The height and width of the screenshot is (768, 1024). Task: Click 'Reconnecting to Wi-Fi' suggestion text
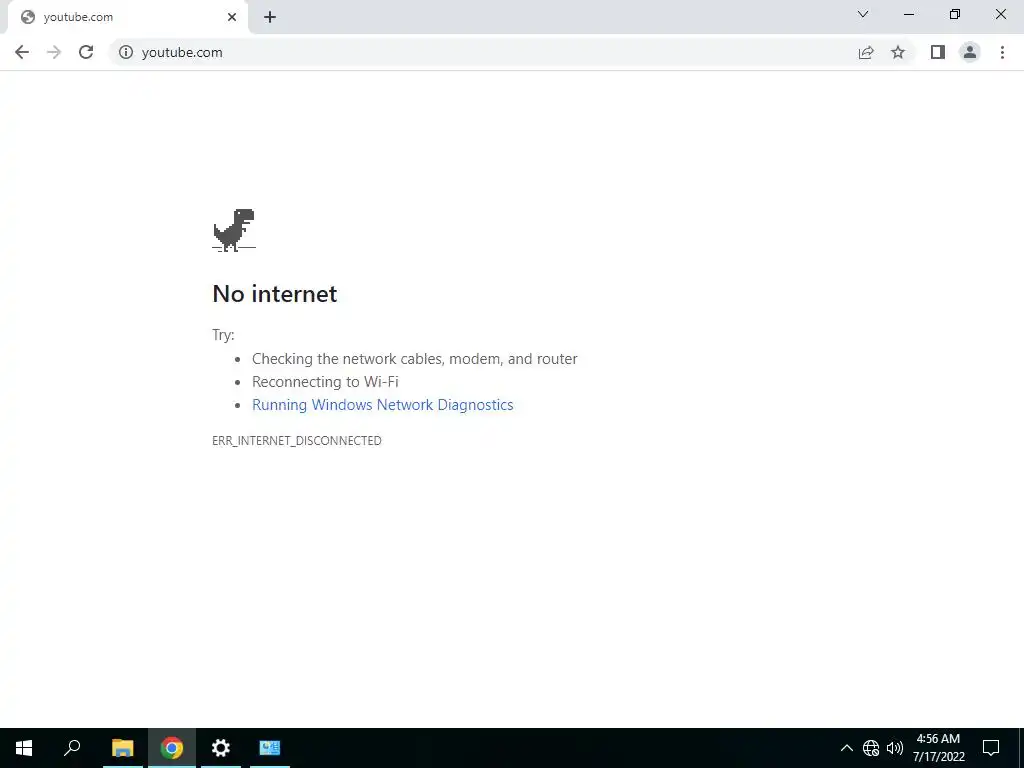pyautogui.click(x=325, y=382)
